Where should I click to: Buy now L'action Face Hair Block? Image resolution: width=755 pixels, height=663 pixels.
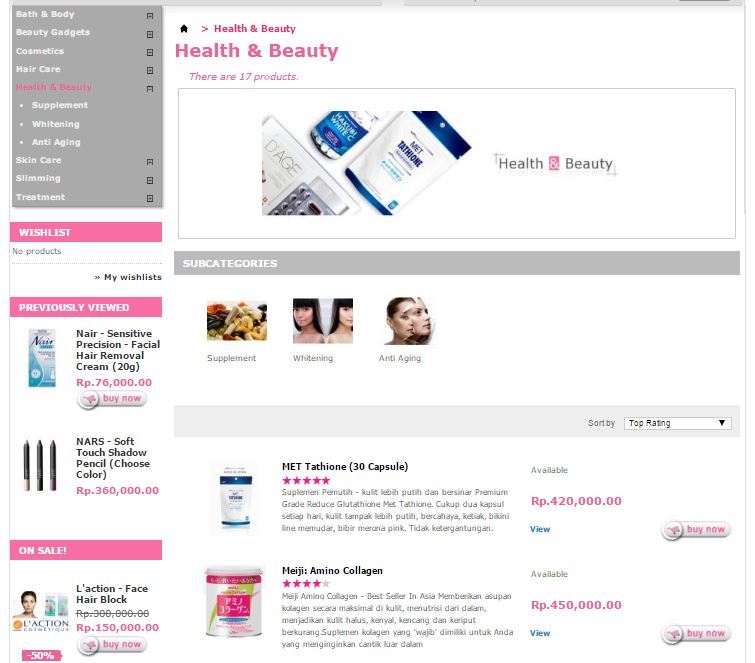[112, 645]
